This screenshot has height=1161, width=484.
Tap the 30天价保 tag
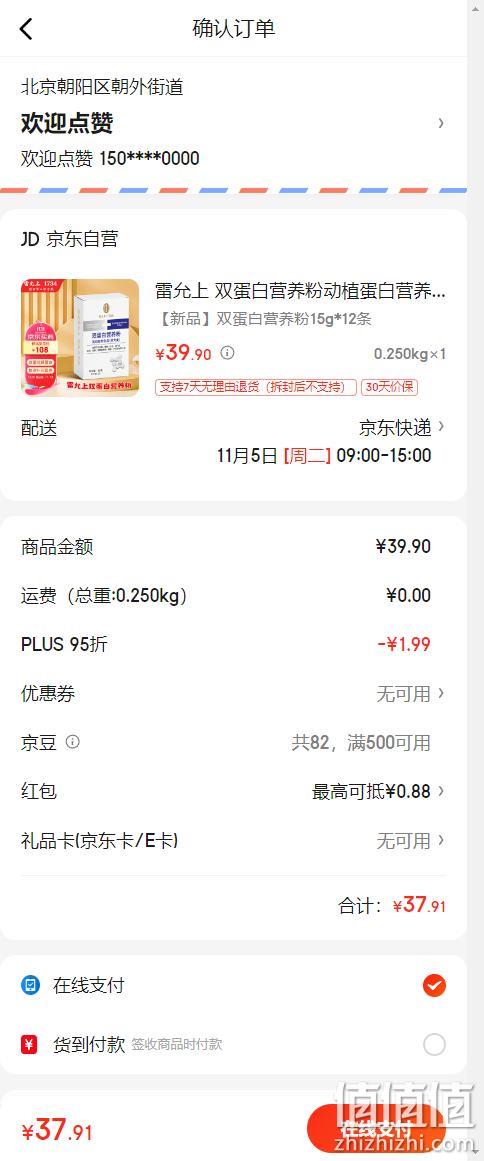pos(389,387)
